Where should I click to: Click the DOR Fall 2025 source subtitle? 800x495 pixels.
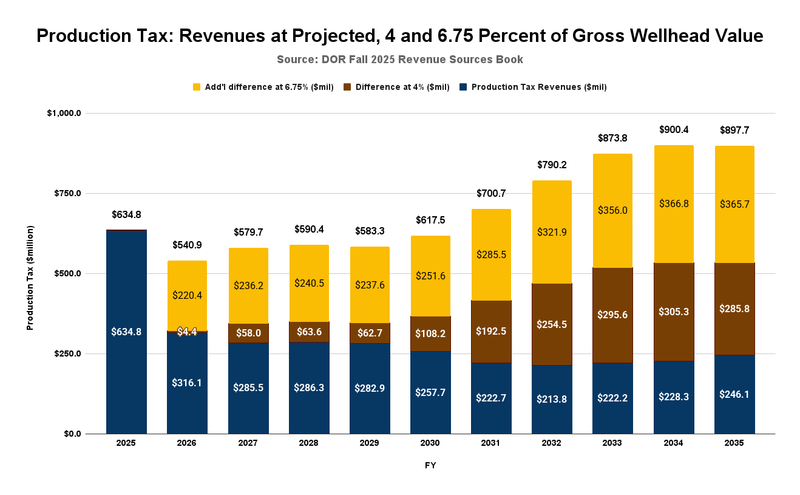pos(400,62)
